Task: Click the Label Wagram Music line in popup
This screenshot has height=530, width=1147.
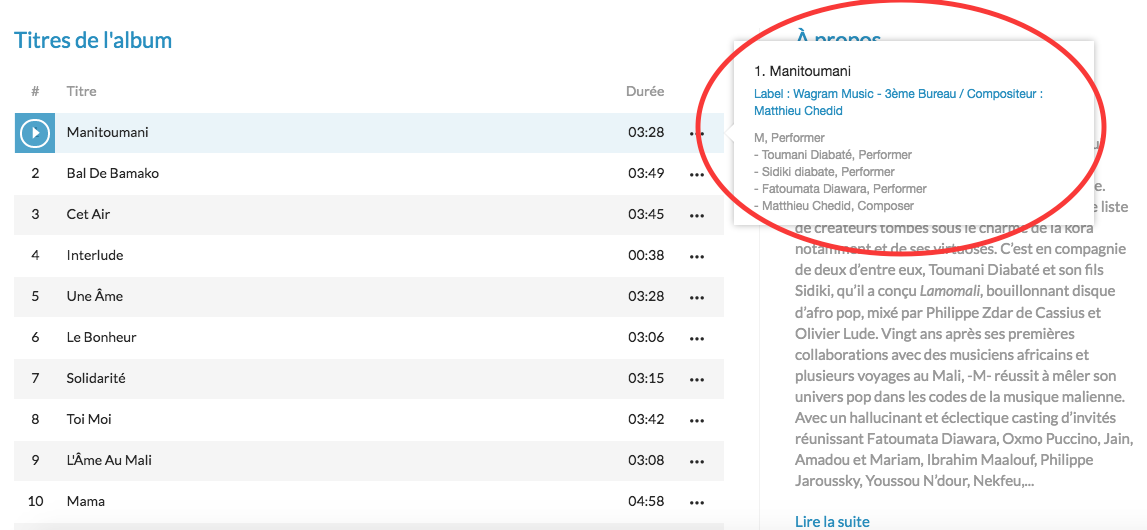Action: pyautogui.click(x=898, y=102)
